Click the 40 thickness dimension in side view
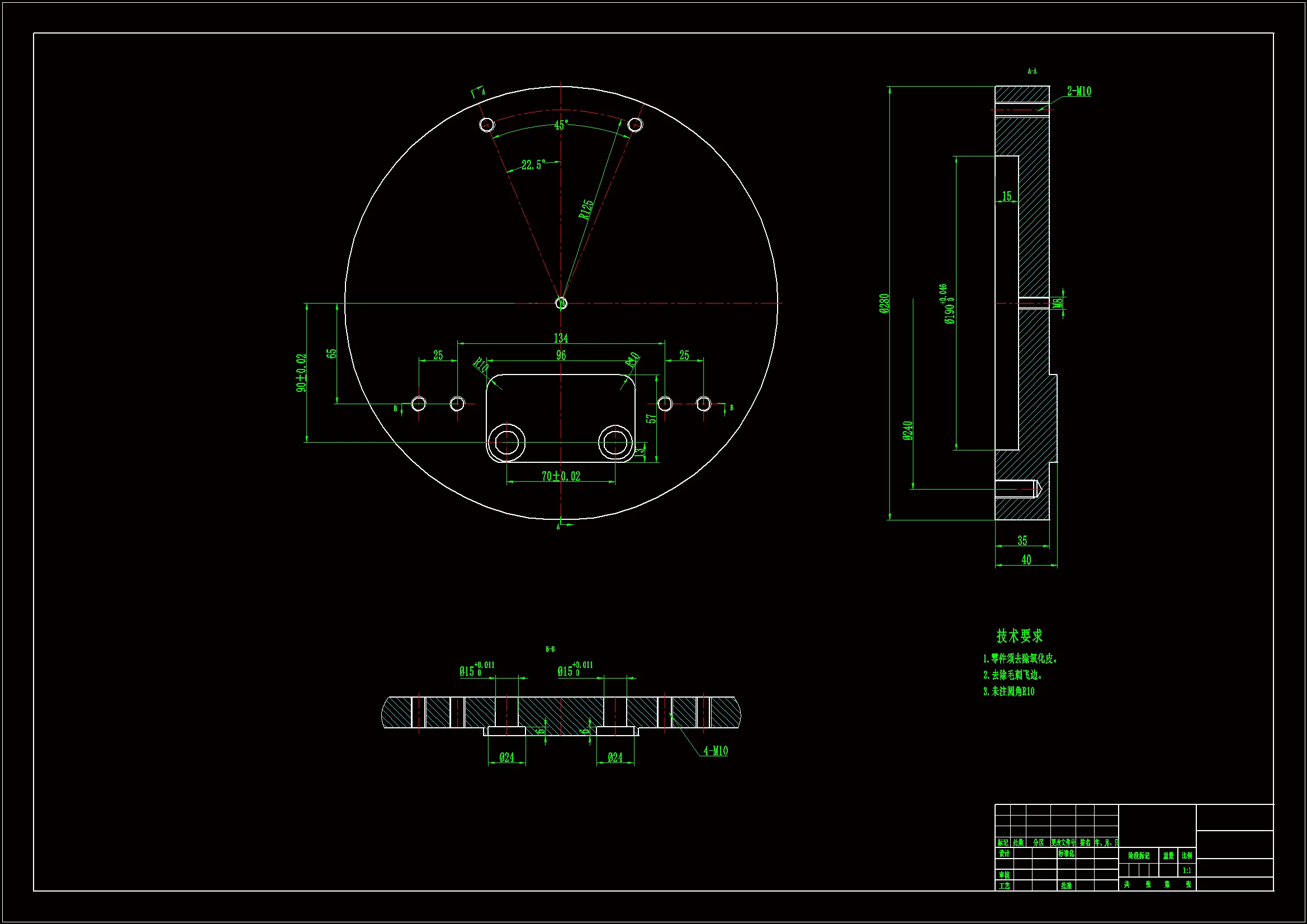The width and height of the screenshot is (1307, 924). (1026, 560)
